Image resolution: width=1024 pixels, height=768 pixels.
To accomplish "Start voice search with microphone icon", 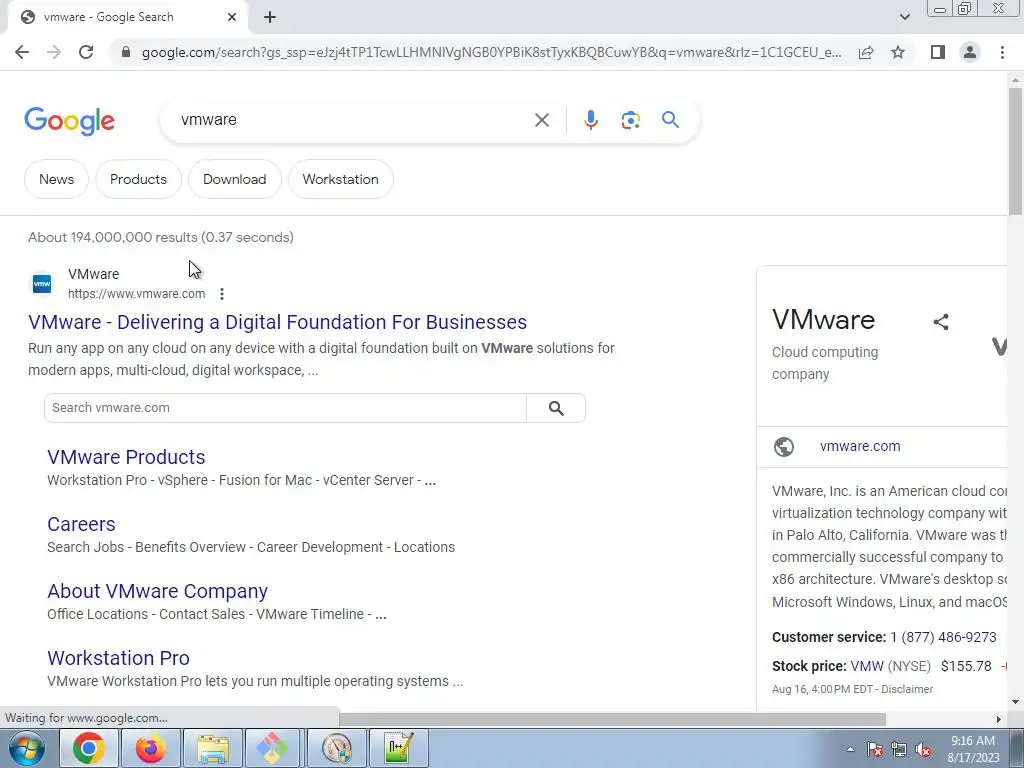I will 590,120.
